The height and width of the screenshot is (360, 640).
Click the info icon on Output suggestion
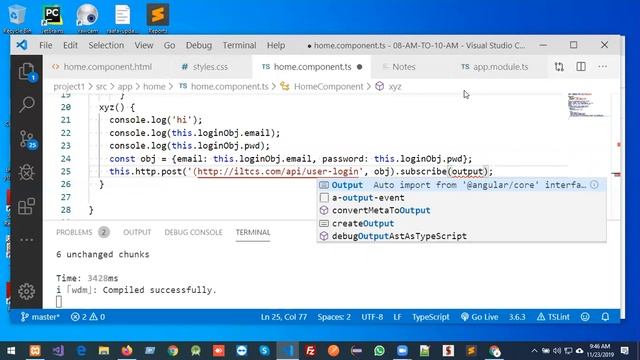(x=594, y=185)
